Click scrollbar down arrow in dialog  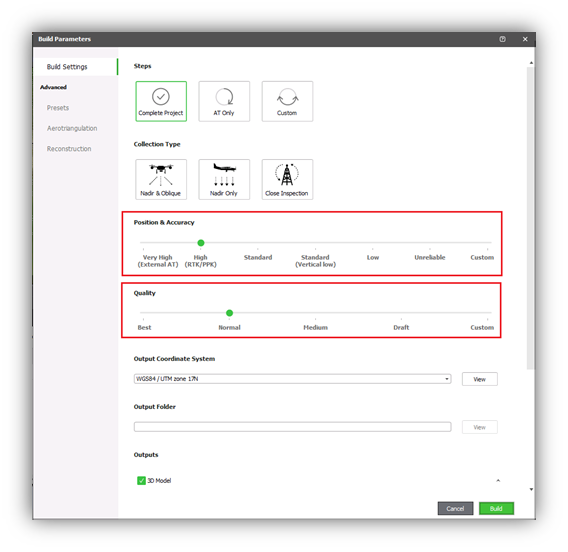(x=531, y=489)
